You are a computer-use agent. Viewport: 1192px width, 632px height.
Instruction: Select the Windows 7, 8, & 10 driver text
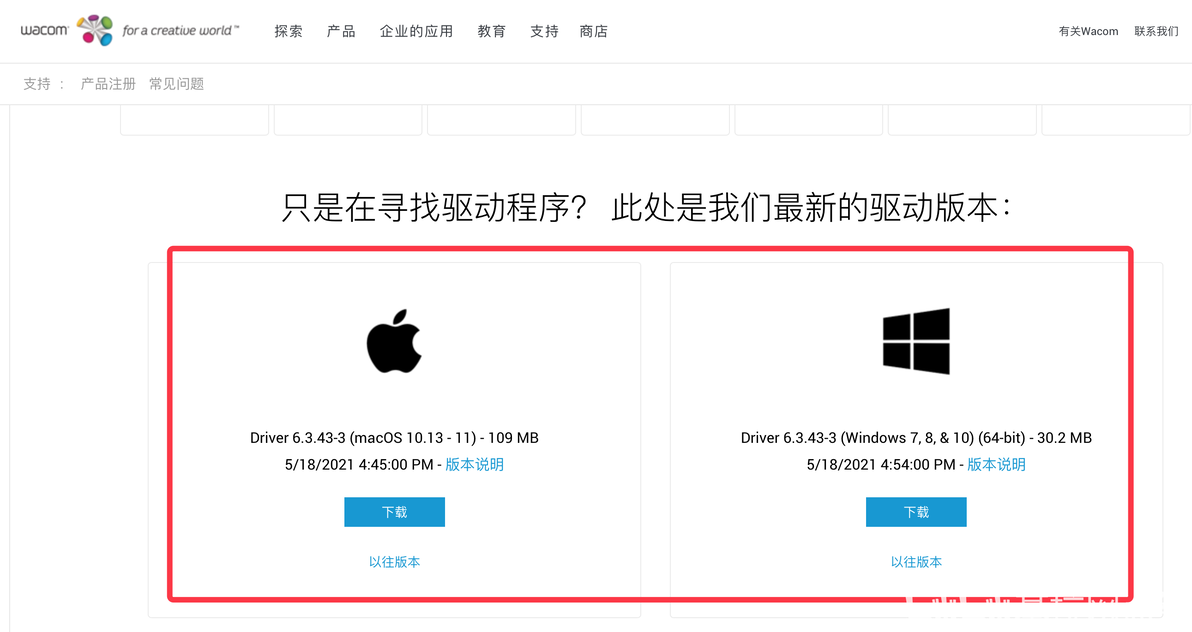916,438
